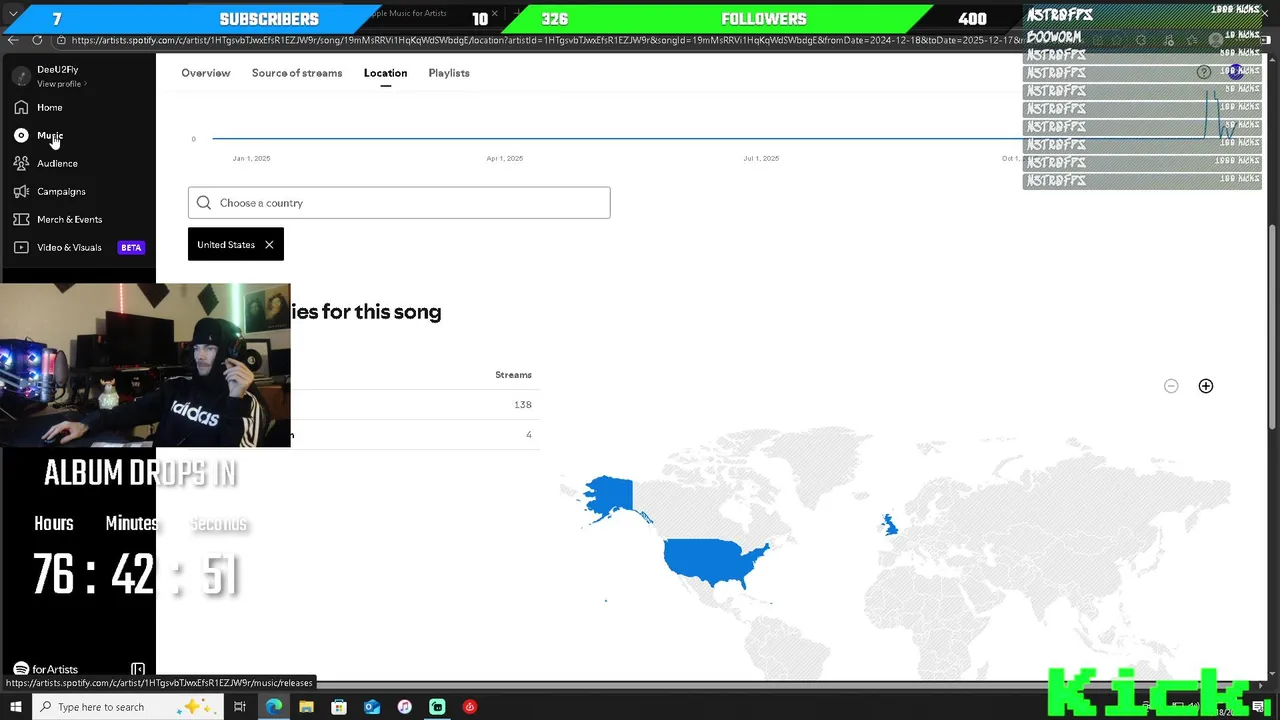The width and height of the screenshot is (1280, 720).
Task: Open File Explorer from taskbar
Action: click(306, 707)
